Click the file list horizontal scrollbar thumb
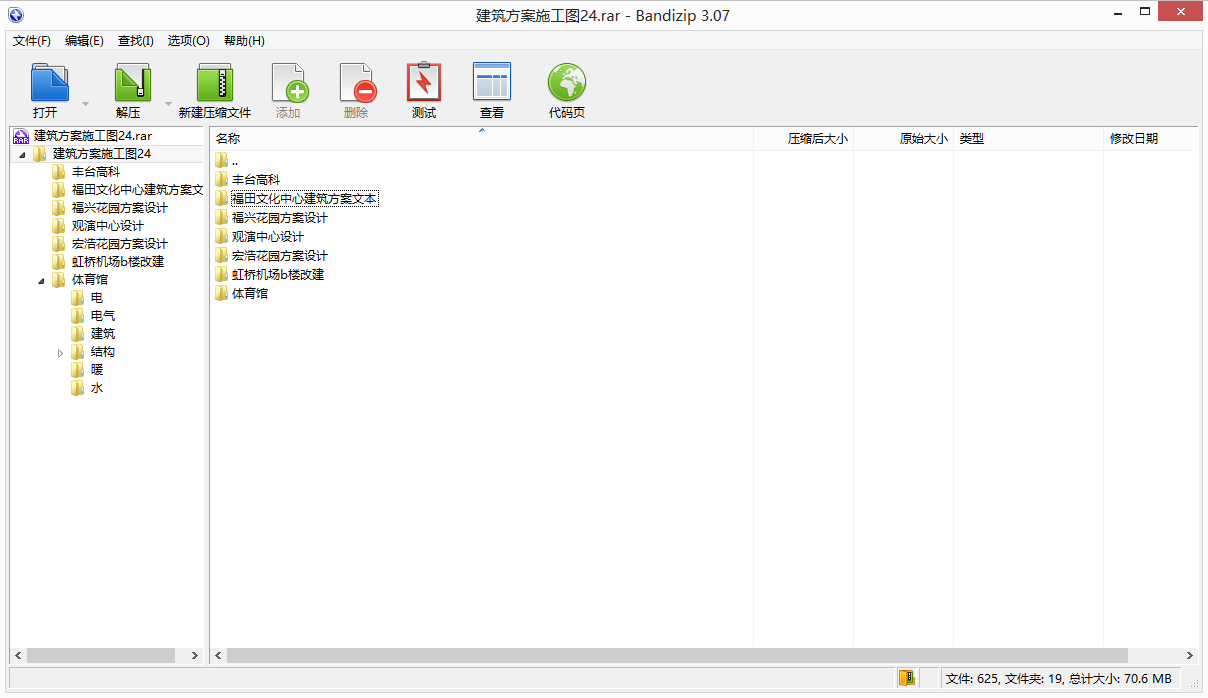 click(x=677, y=655)
